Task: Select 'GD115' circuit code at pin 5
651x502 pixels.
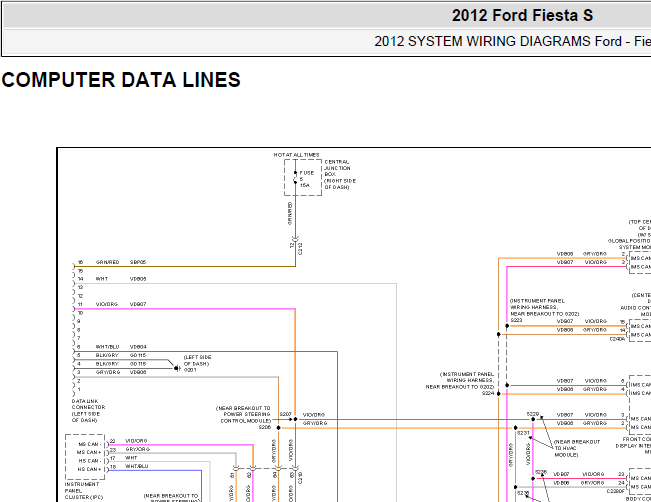Action: click(138, 355)
